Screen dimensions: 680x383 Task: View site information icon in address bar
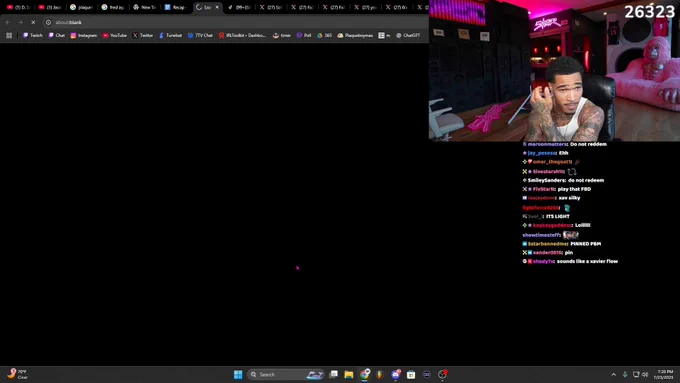[49, 22]
